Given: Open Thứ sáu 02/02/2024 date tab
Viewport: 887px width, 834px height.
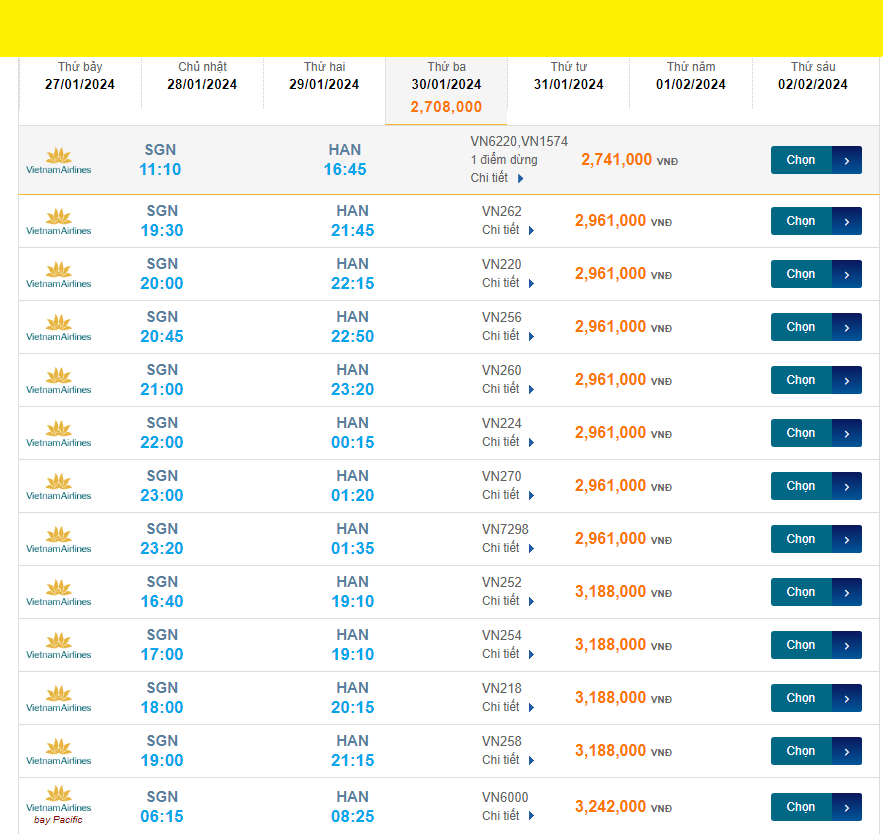Looking at the screenshot, I should [x=812, y=77].
